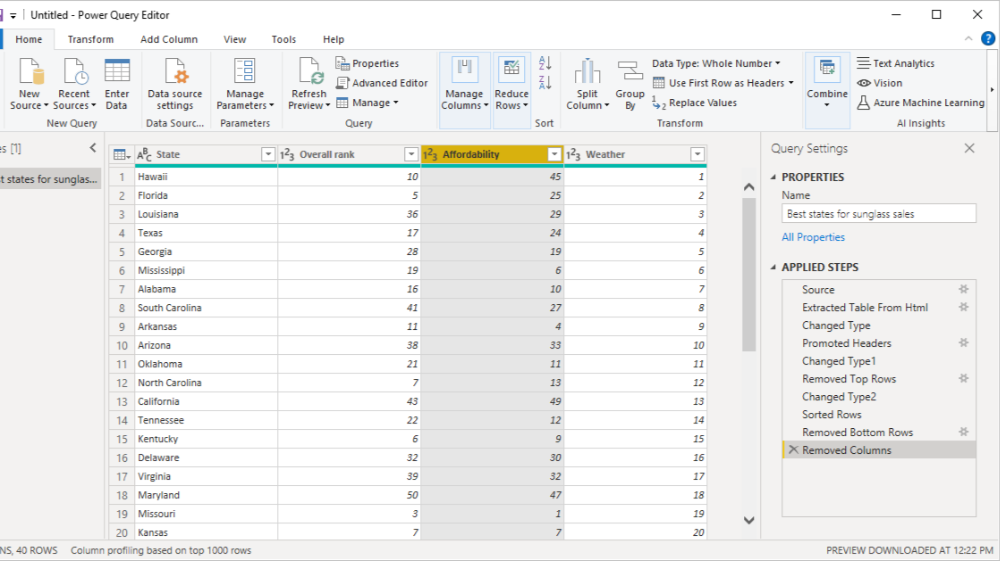
Task: Open Vision AI insight
Action: [879, 83]
